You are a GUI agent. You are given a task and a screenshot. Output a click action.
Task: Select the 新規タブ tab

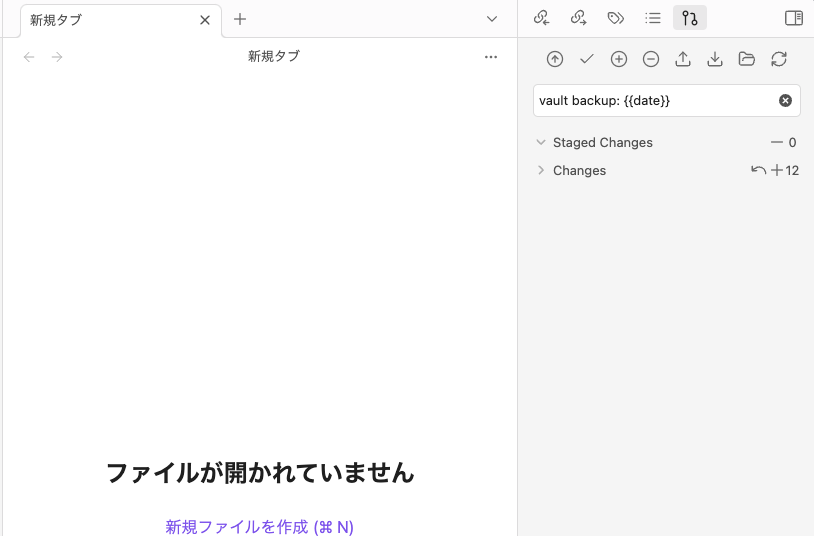click(121, 21)
